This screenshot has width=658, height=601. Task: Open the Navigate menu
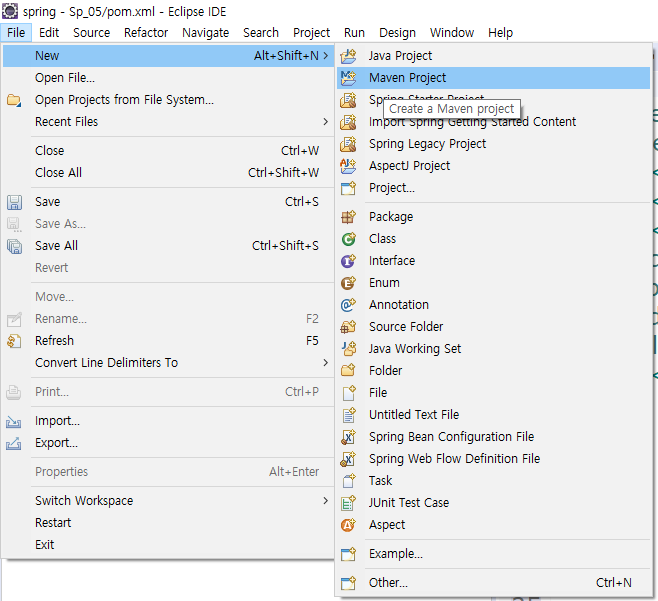coord(205,33)
